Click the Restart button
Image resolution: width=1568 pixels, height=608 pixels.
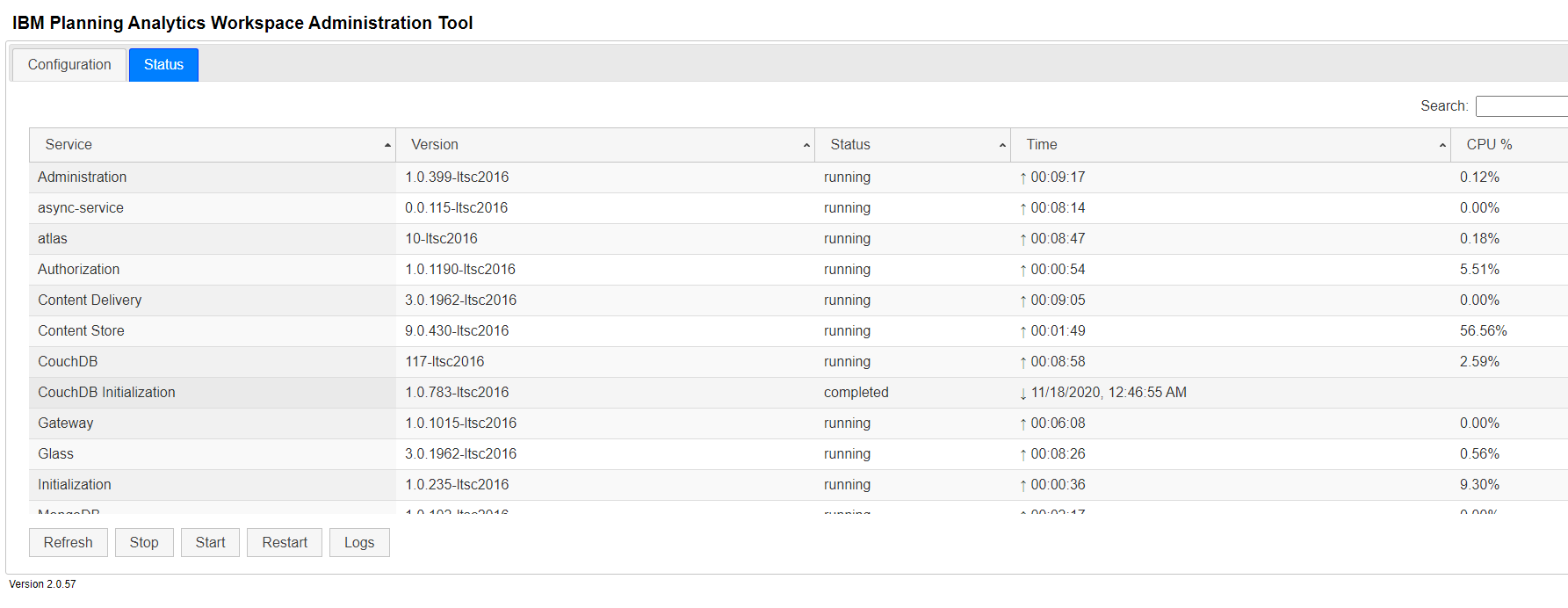(285, 543)
